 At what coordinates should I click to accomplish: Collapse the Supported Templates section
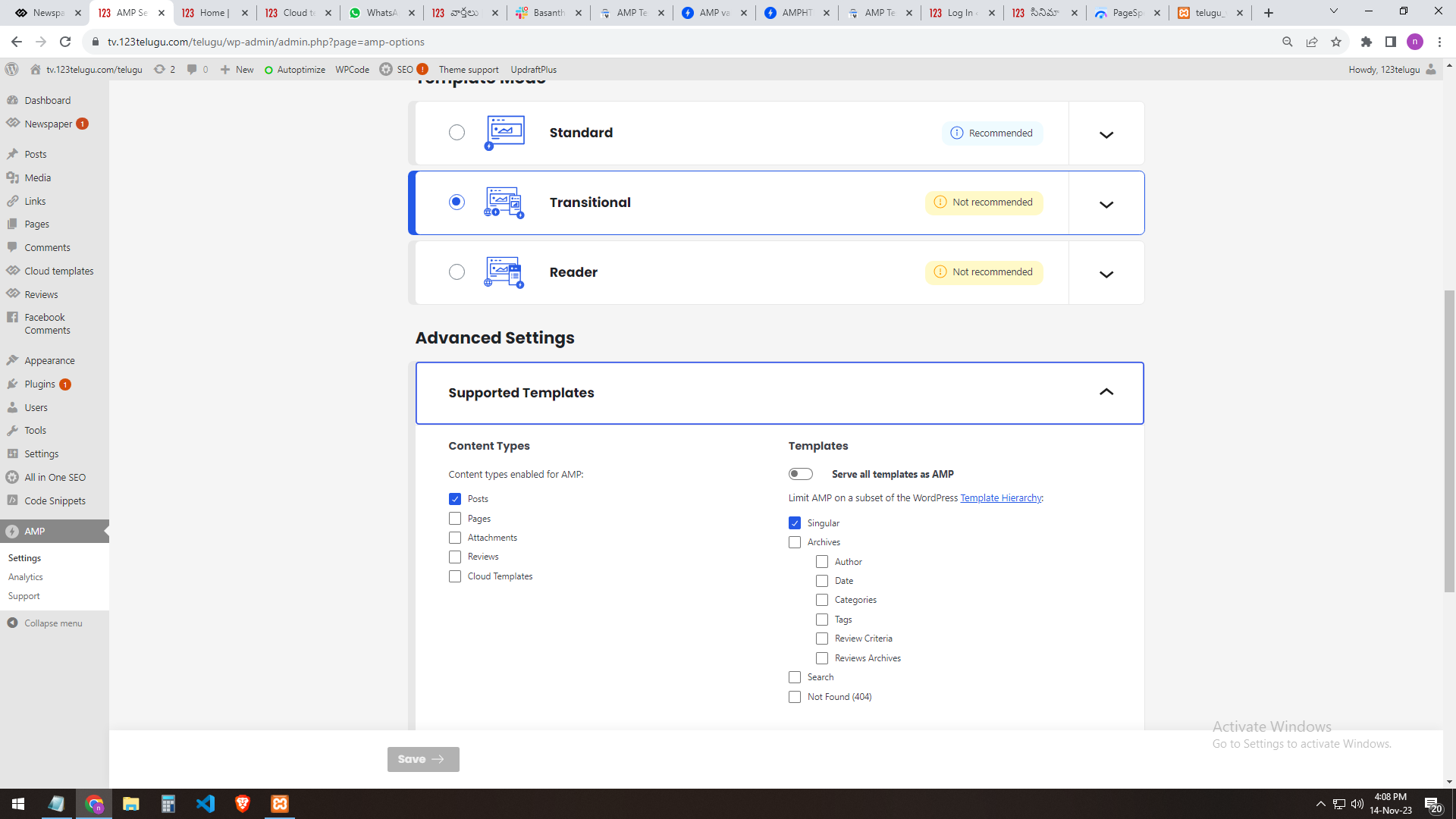pyautogui.click(x=1106, y=392)
